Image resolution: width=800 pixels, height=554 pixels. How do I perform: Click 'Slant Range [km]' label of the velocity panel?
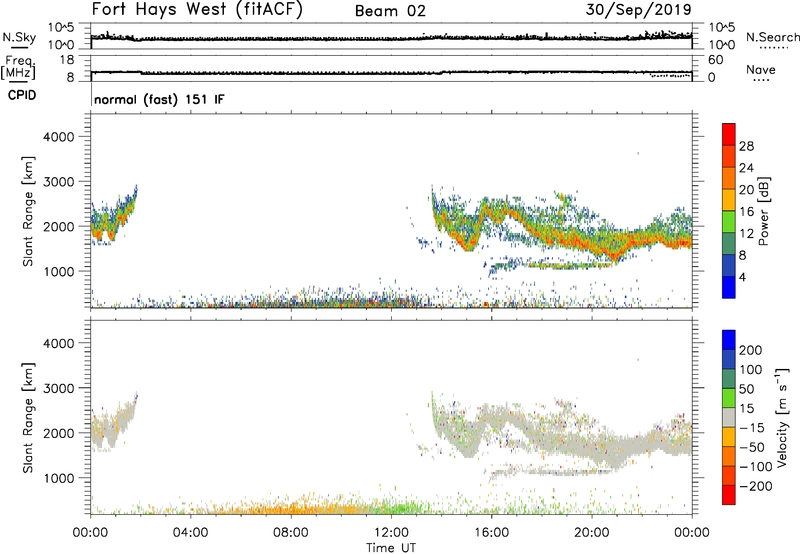click(x=28, y=418)
